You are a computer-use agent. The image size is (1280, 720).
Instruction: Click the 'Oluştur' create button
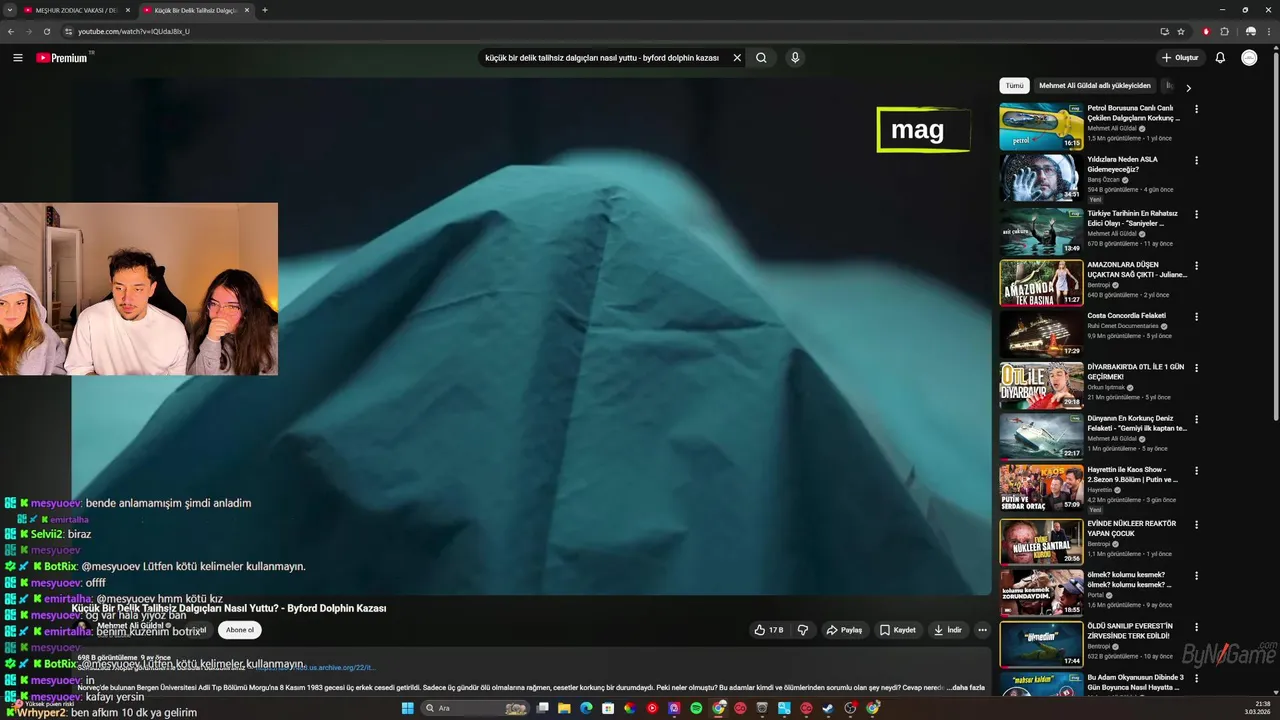coord(1180,58)
